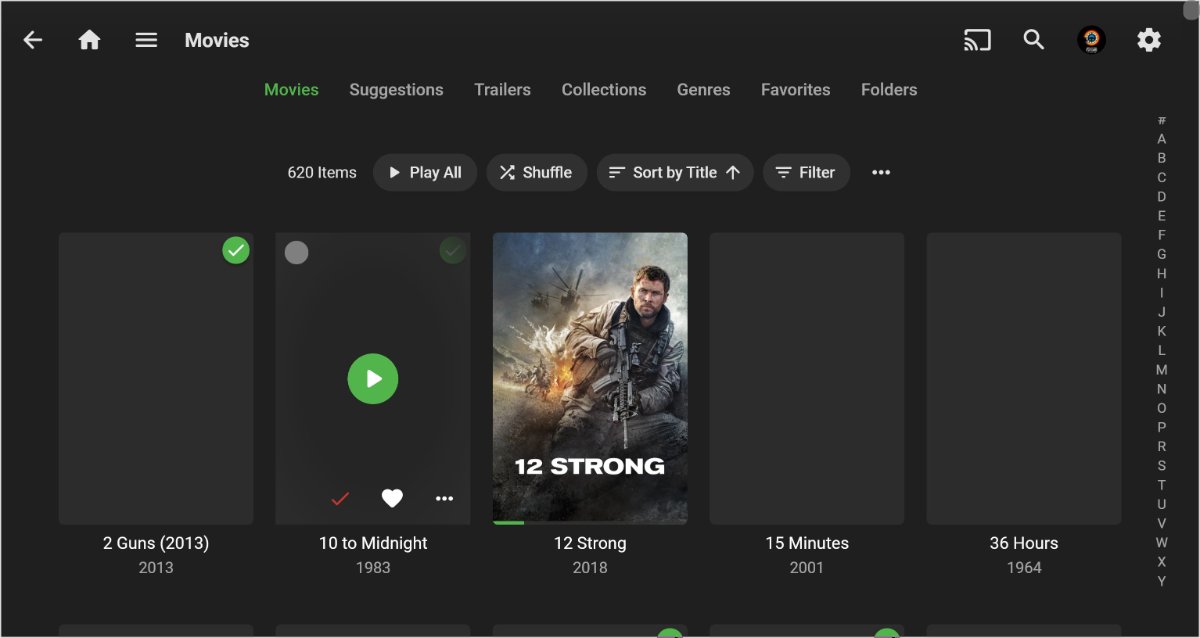Jump to # in alphabet index
The height and width of the screenshot is (638, 1200).
point(1161,120)
